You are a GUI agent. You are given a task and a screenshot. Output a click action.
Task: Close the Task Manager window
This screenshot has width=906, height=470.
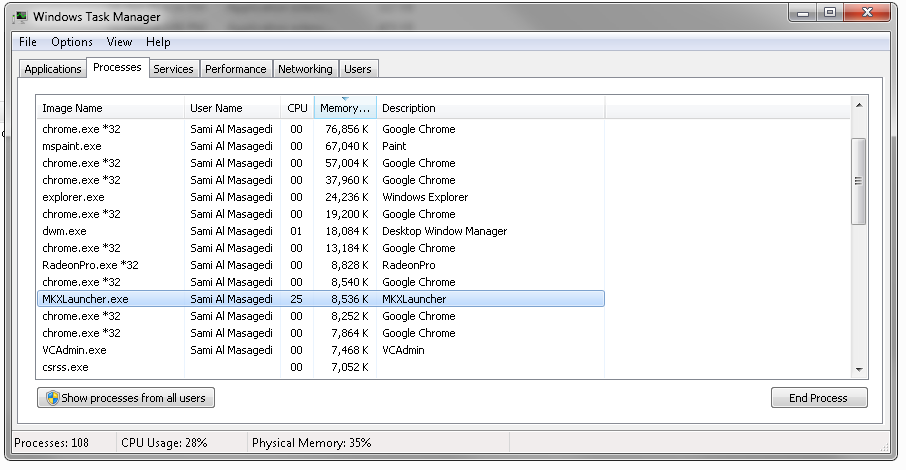(x=866, y=13)
